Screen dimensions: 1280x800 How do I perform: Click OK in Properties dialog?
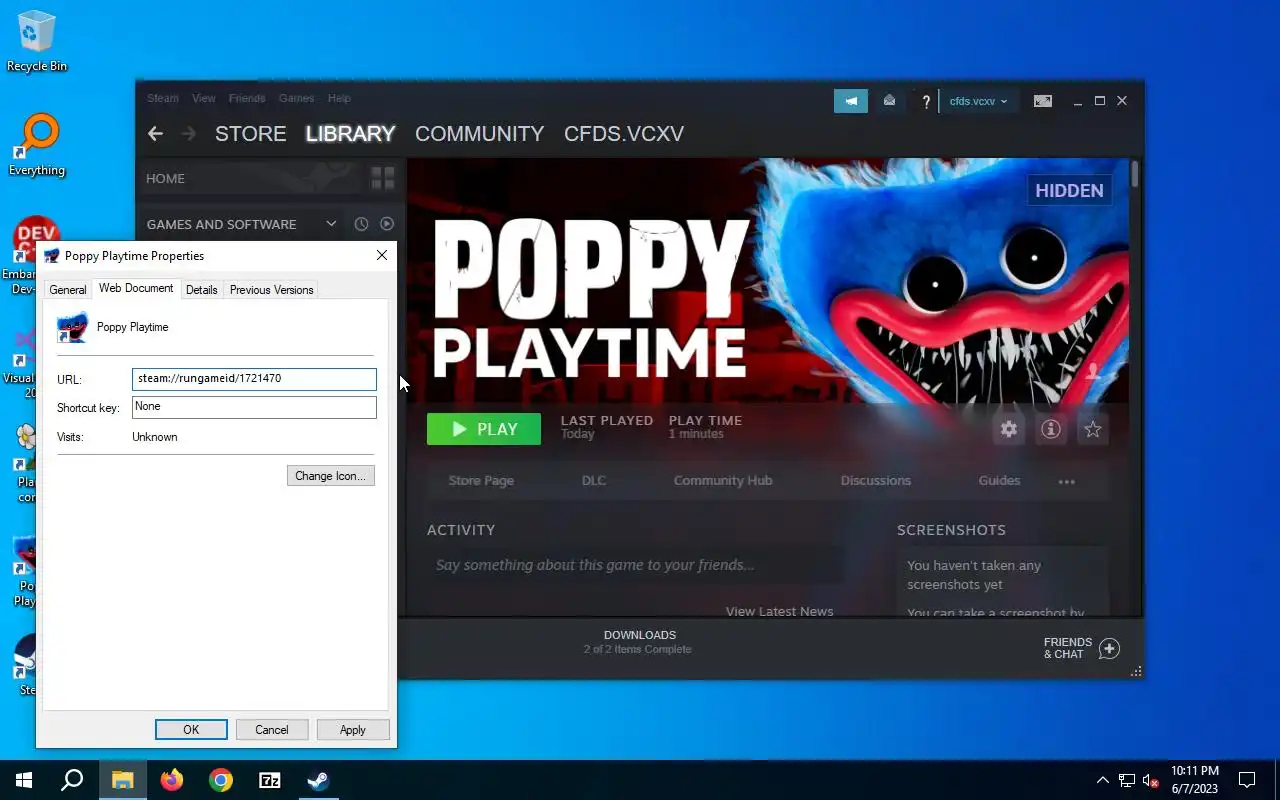pos(191,730)
